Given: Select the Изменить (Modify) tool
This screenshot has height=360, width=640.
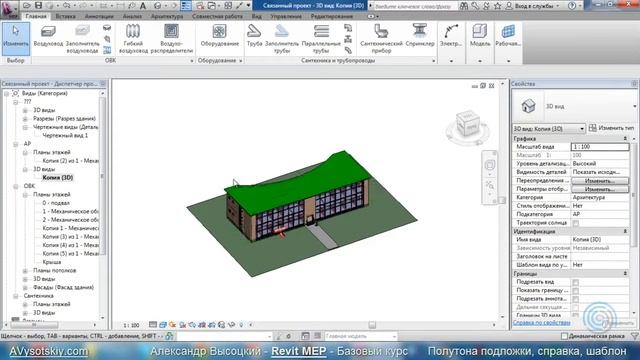Looking at the screenshot, I should (16, 39).
